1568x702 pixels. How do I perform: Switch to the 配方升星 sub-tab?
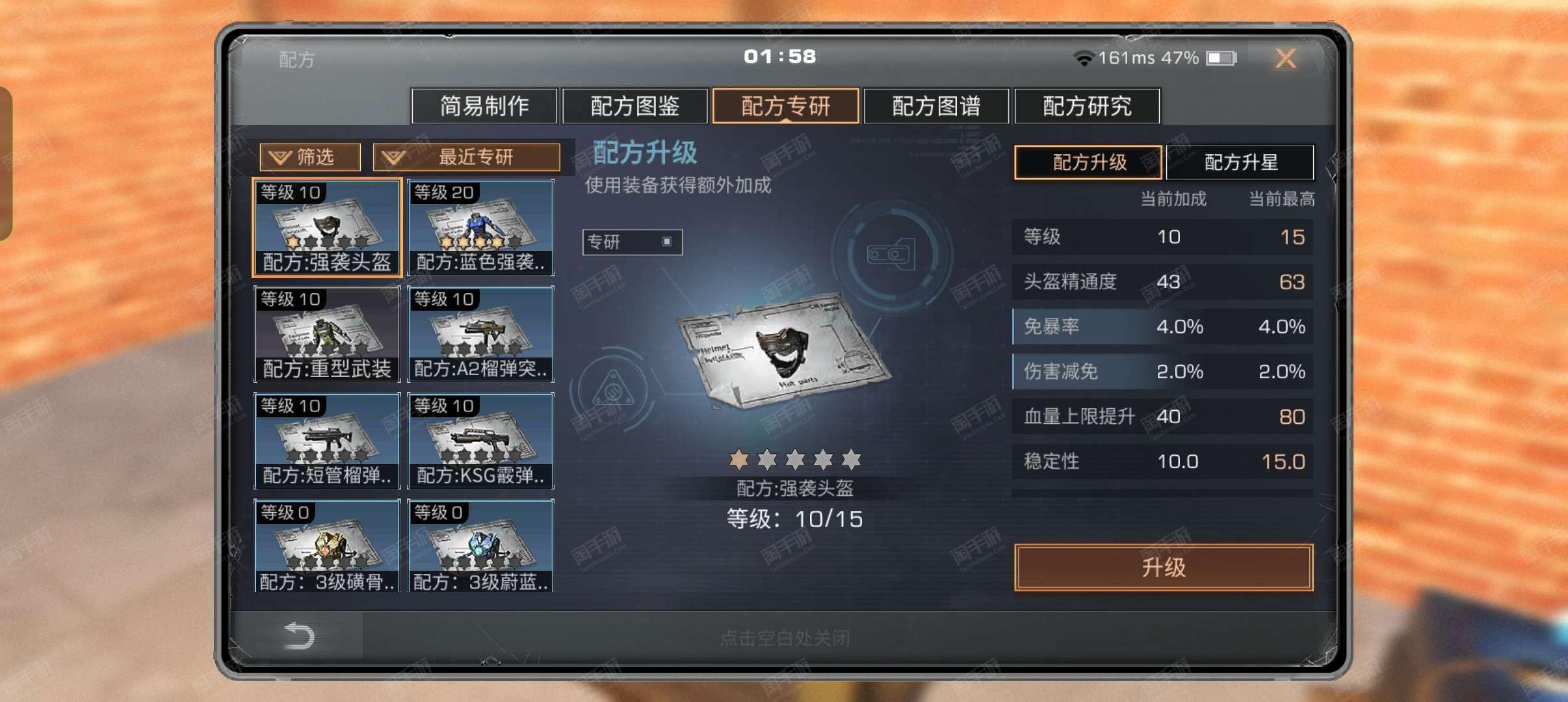coord(1240,162)
